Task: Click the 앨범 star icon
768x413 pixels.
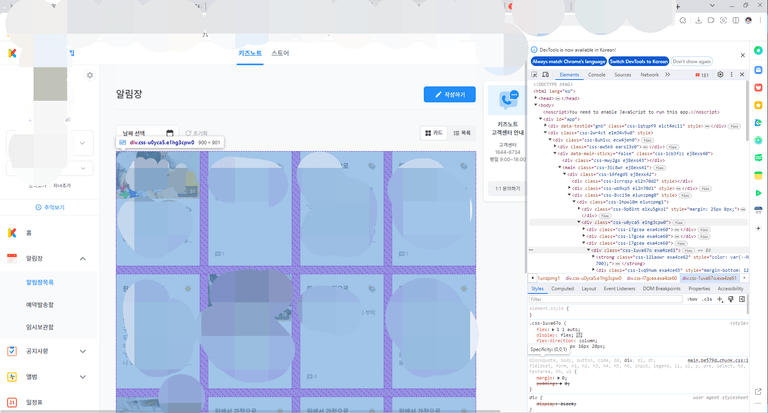Action: pos(12,377)
